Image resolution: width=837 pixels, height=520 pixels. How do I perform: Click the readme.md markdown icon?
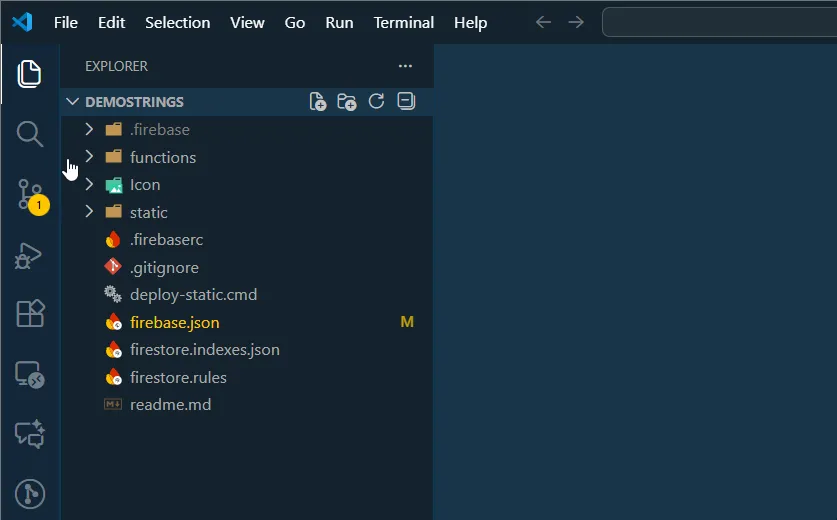tap(113, 404)
